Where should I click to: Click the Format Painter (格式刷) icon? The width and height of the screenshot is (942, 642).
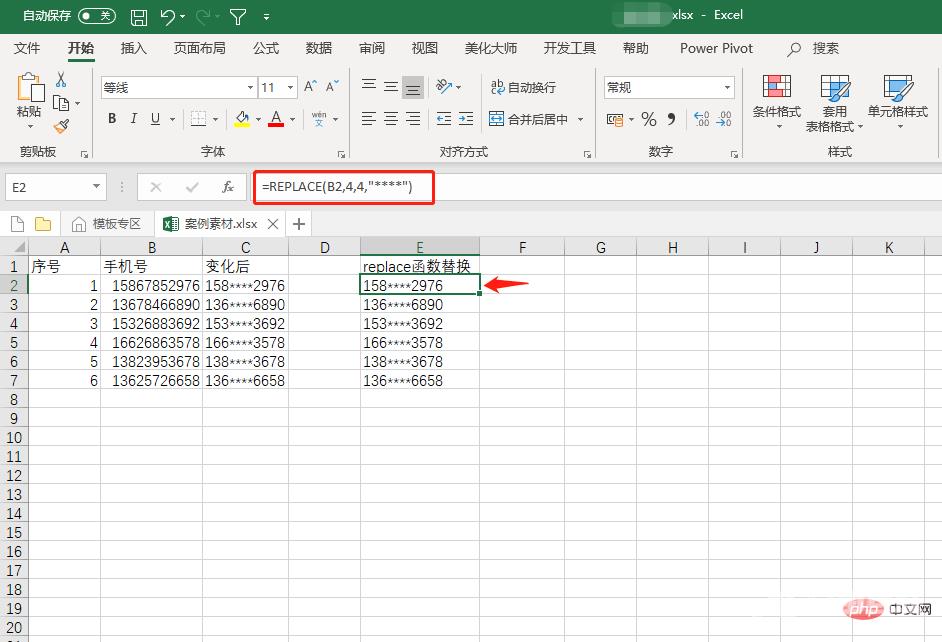pos(60,126)
